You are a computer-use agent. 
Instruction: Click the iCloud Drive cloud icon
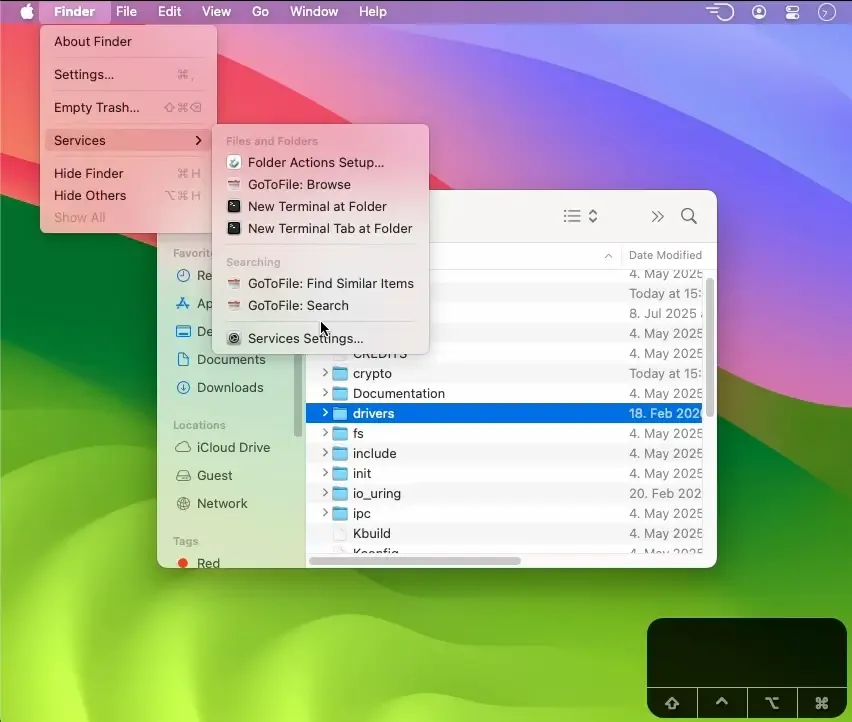[x=183, y=447]
